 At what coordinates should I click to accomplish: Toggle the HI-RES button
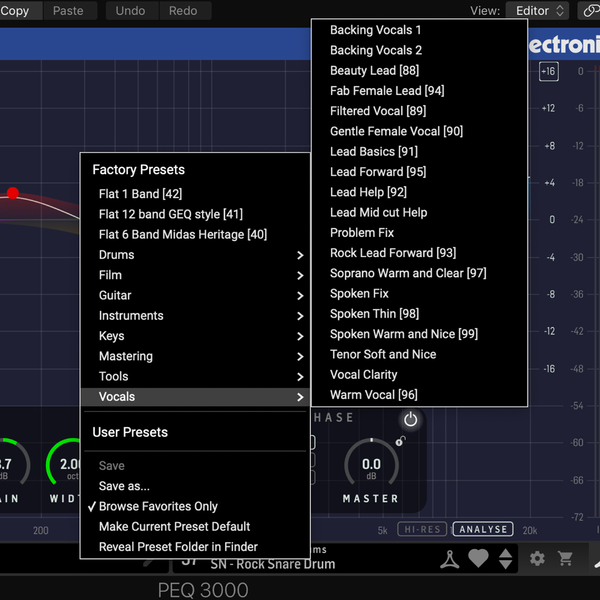422,529
